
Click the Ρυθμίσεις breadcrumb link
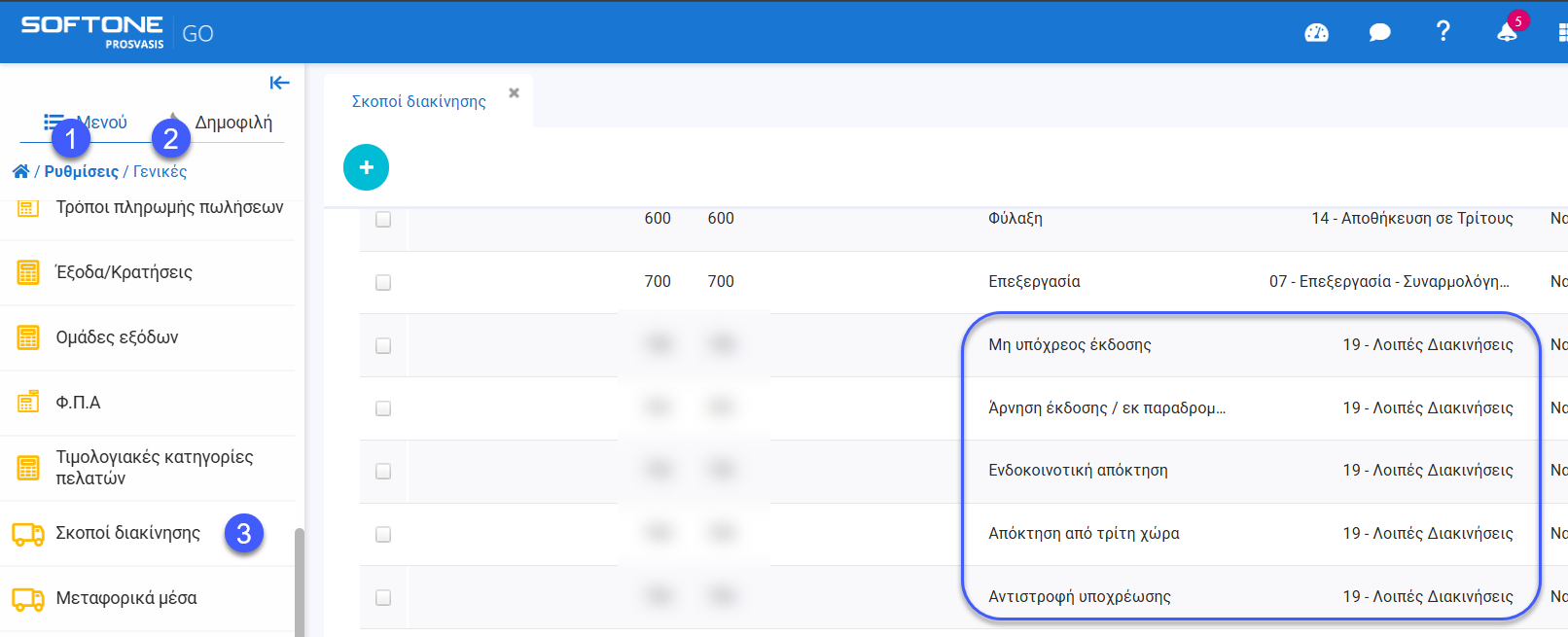pyautogui.click(x=82, y=171)
